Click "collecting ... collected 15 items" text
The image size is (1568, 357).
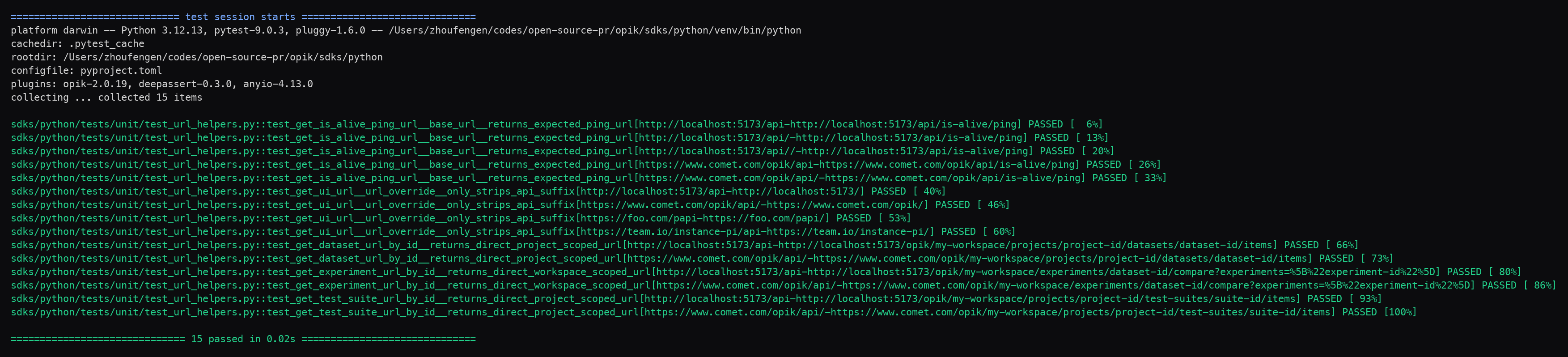(x=106, y=98)
